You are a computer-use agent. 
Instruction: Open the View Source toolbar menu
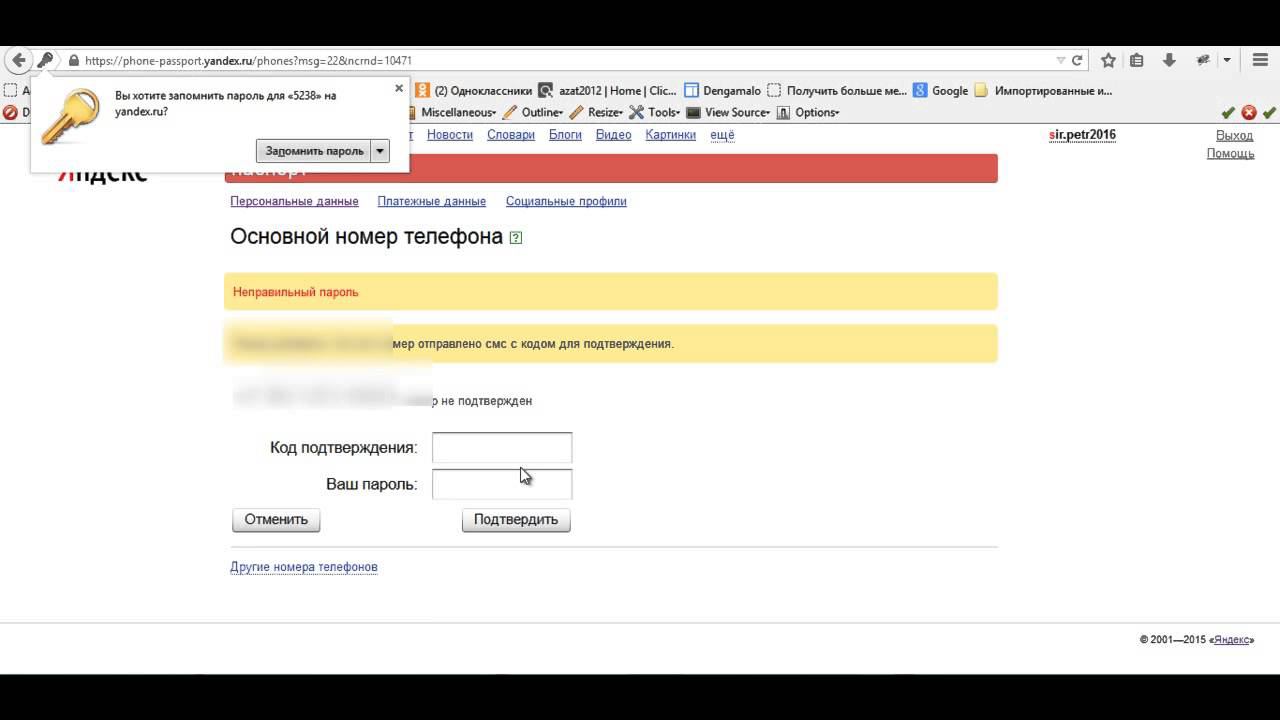point(728,112)
